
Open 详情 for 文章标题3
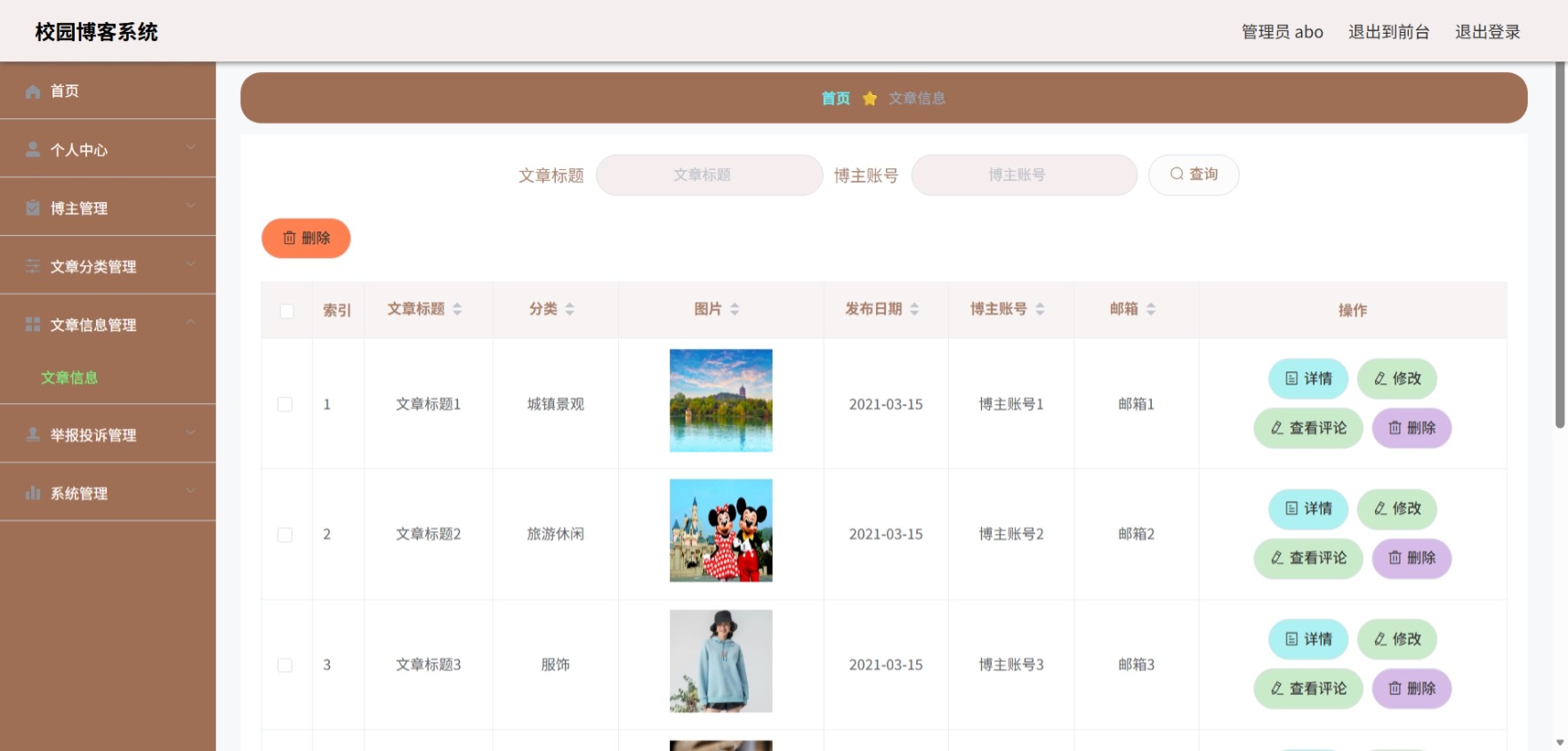tap(1308, 639)
